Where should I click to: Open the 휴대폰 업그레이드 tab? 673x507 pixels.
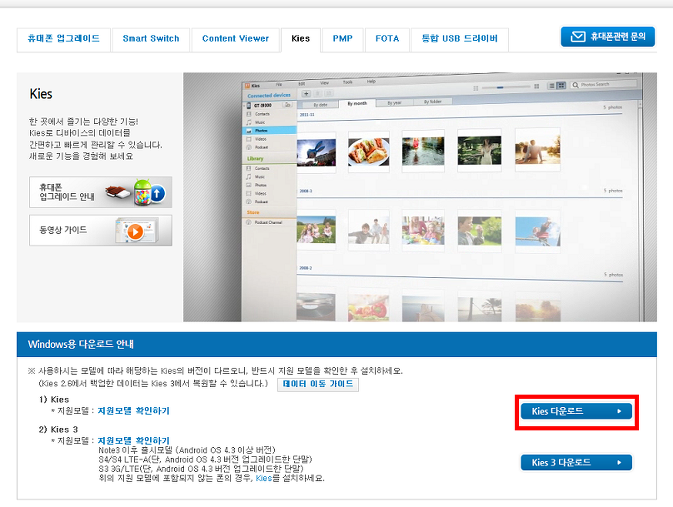coord(64,39)
